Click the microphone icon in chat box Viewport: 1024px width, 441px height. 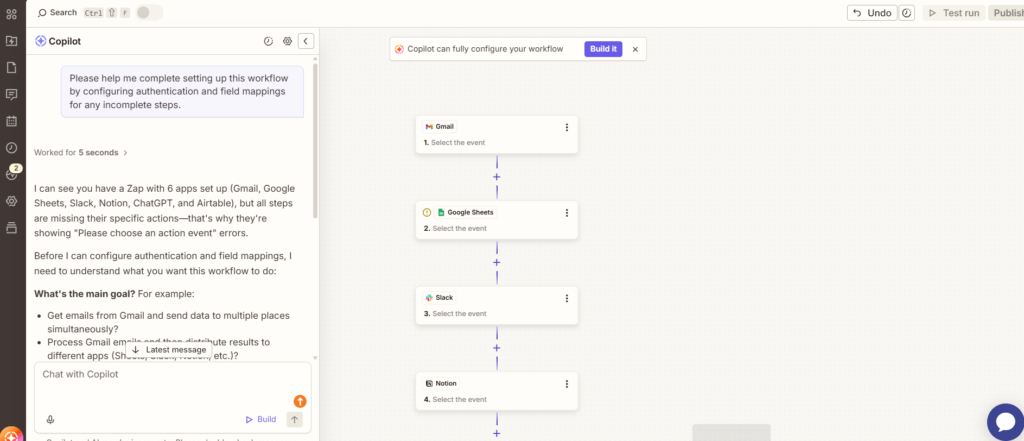tap(50, 420)
